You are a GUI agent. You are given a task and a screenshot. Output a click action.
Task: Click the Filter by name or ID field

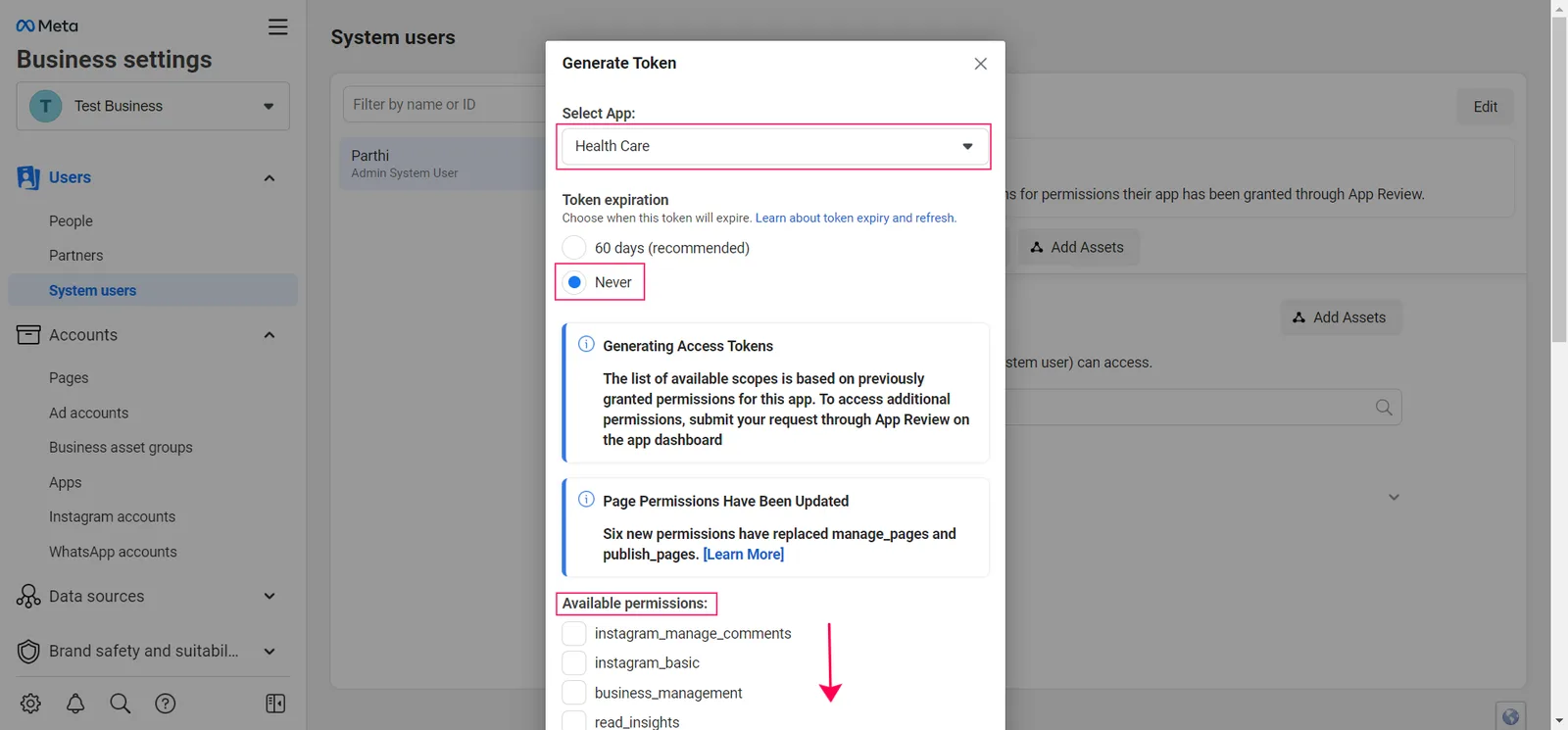click(444, 105)
